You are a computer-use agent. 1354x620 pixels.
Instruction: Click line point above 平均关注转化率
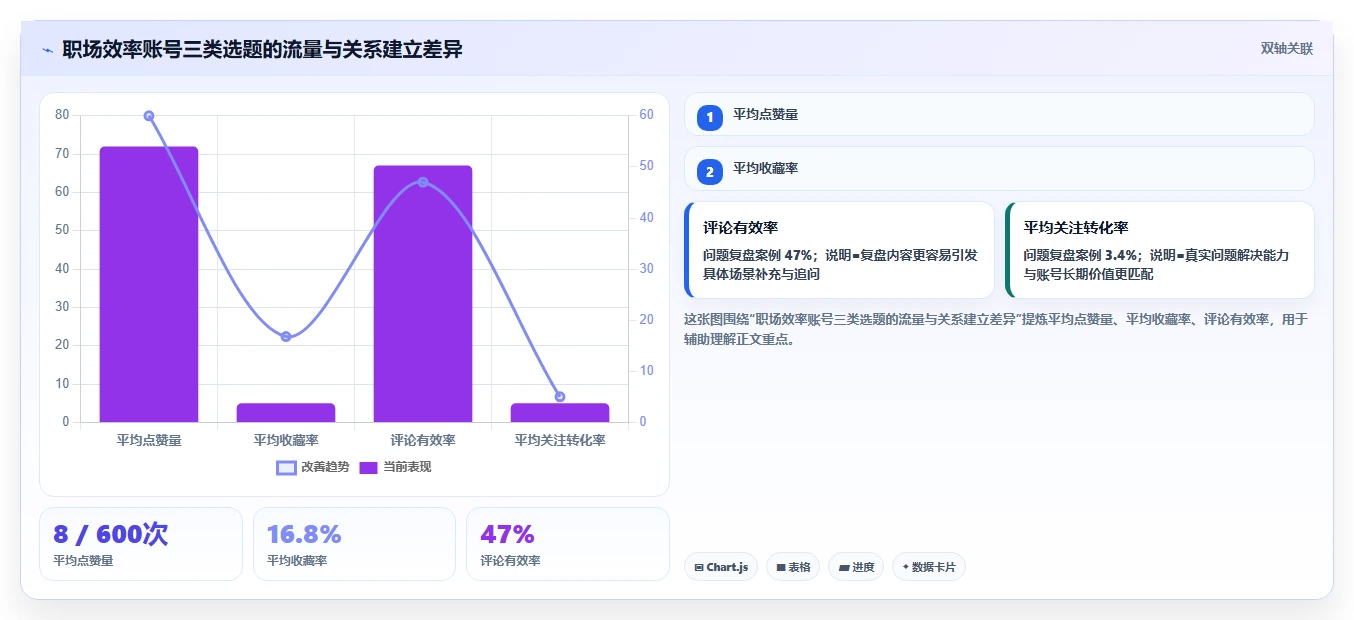tap(560, 397)
